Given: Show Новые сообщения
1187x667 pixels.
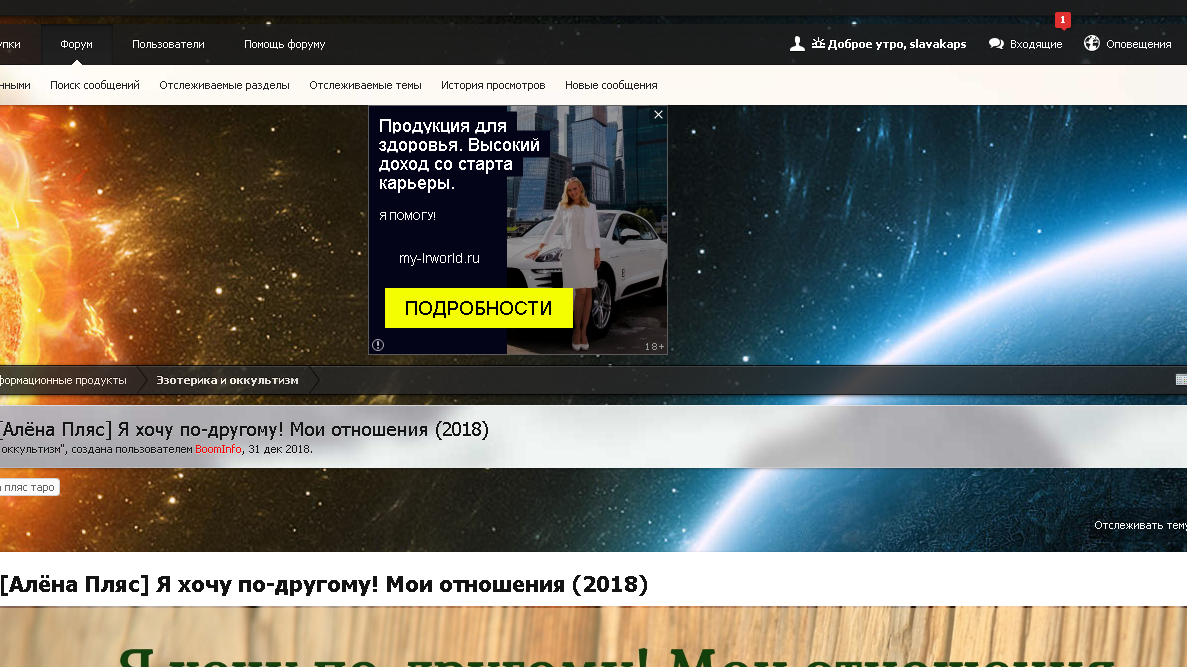Looking at the screenshot, I should click(x=611, y=85).
